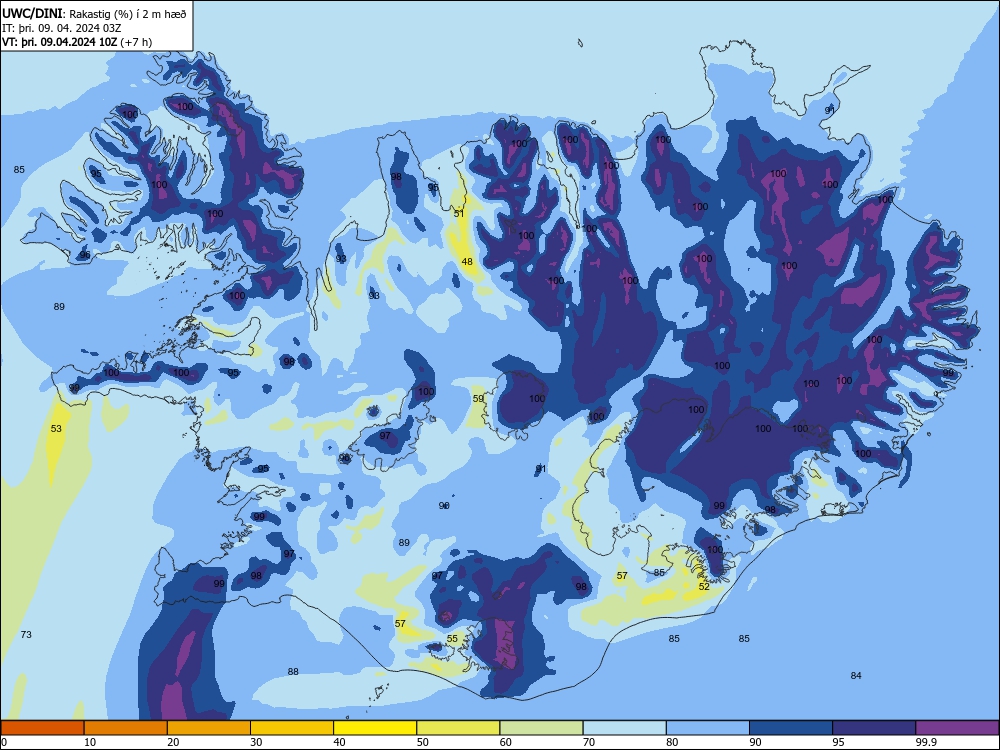Image resolution: width=1000 pixels, height=750 pixels.
Task: Pick the light green 60–70 legend swatch
Action: click(541, 728)
